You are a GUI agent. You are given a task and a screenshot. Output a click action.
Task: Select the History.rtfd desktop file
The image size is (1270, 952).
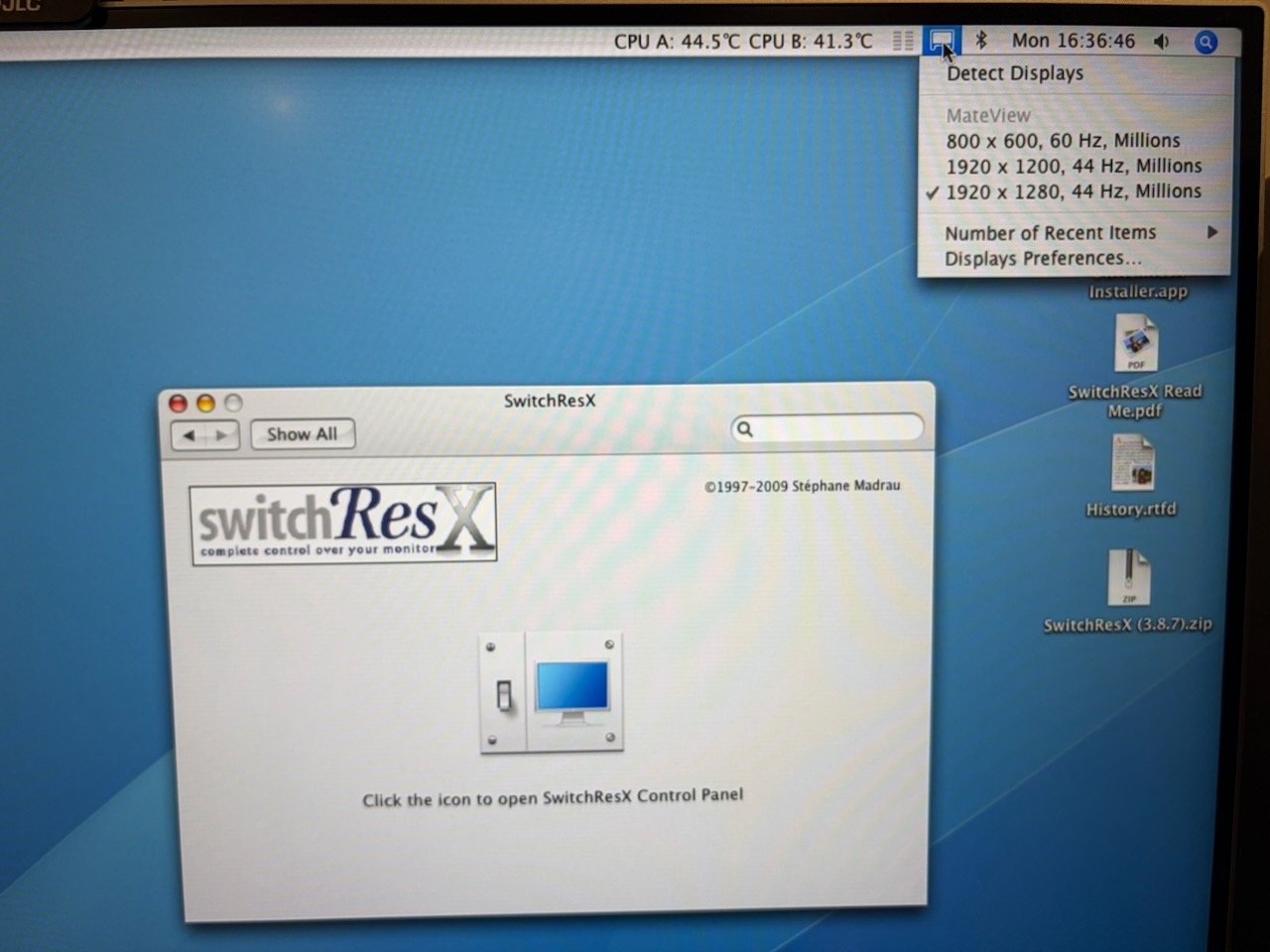pos(1131,478)
